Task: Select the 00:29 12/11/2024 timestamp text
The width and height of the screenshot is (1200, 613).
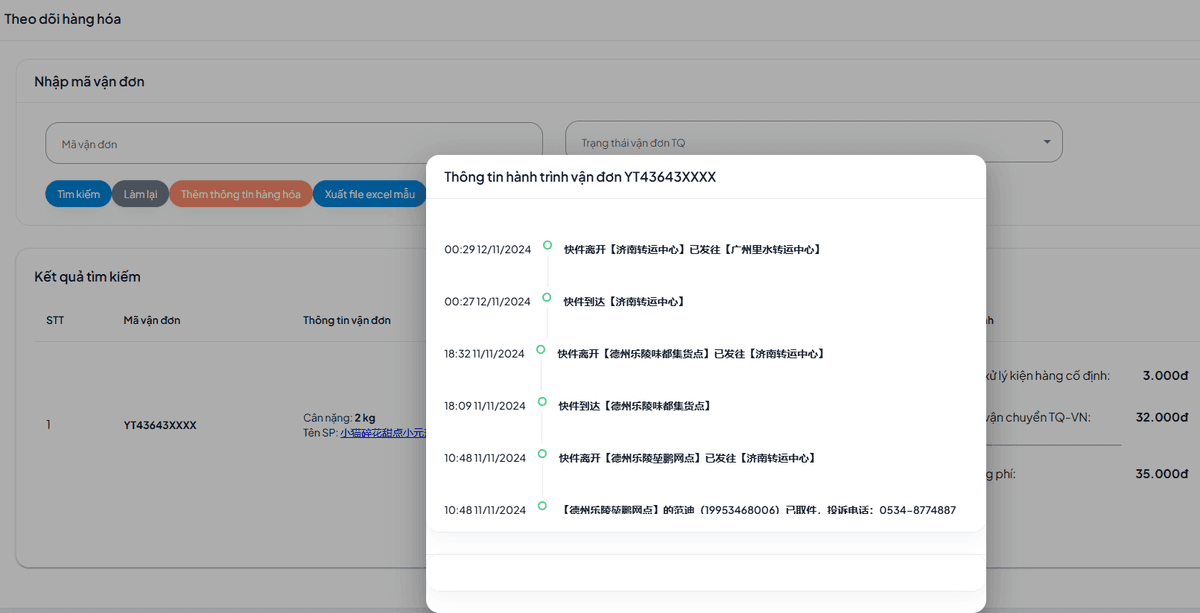Action: (488, 250)
